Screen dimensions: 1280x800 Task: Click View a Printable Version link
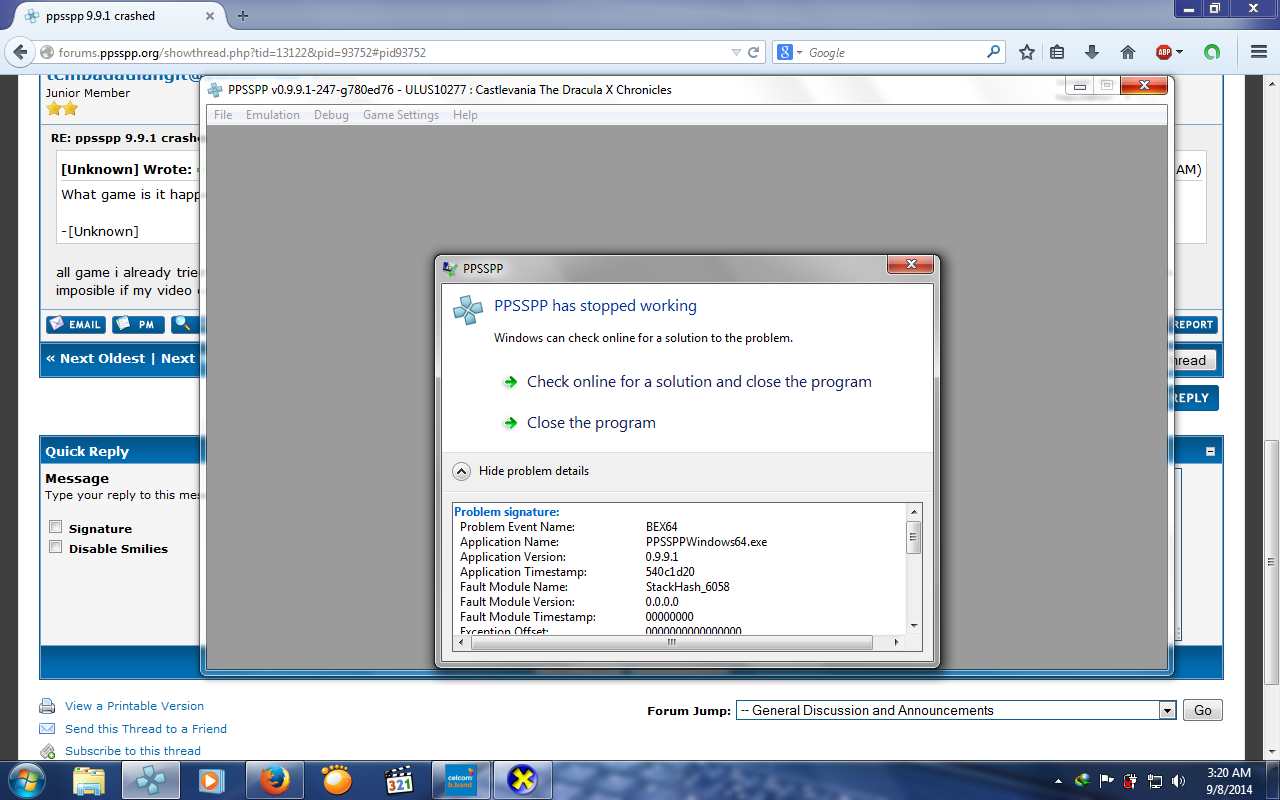[134, 706]
